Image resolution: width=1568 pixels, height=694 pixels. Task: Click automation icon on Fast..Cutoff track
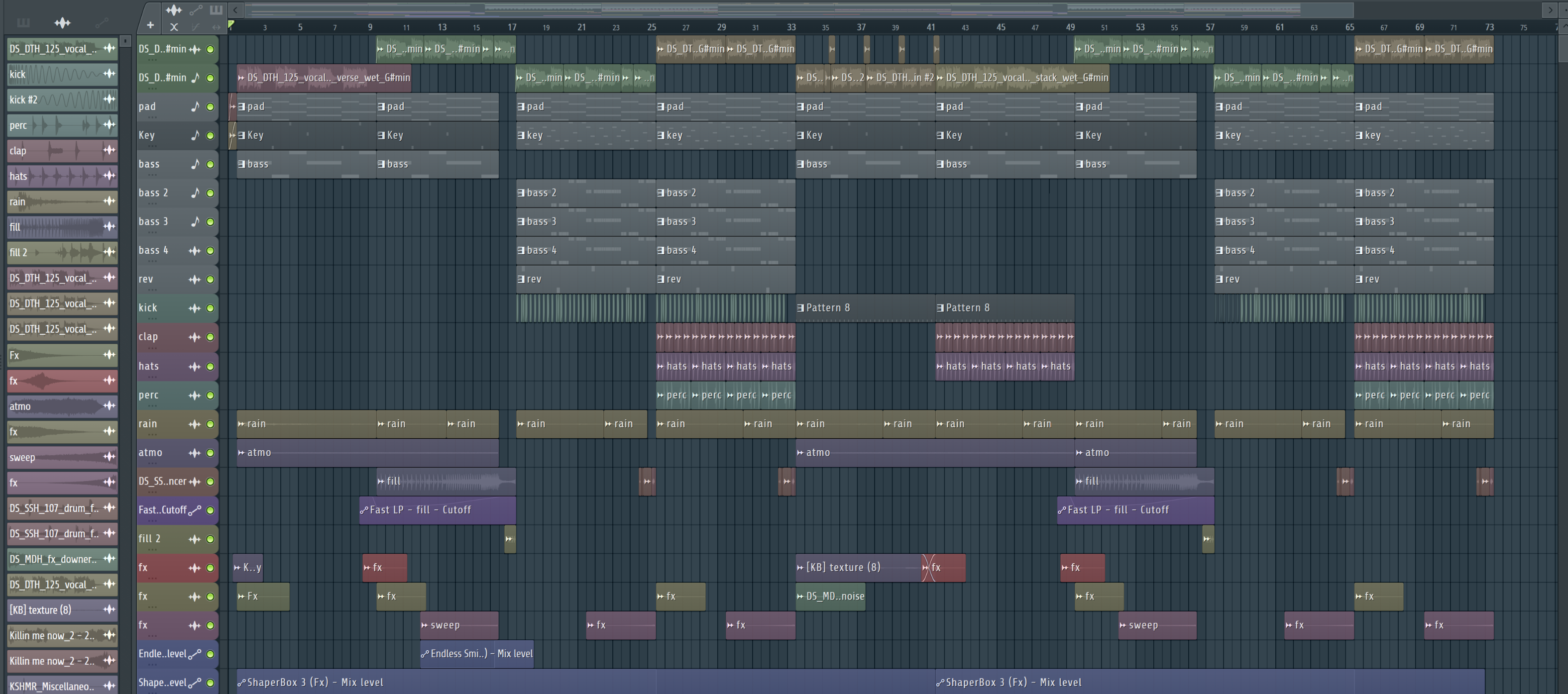tap(195, 510)
